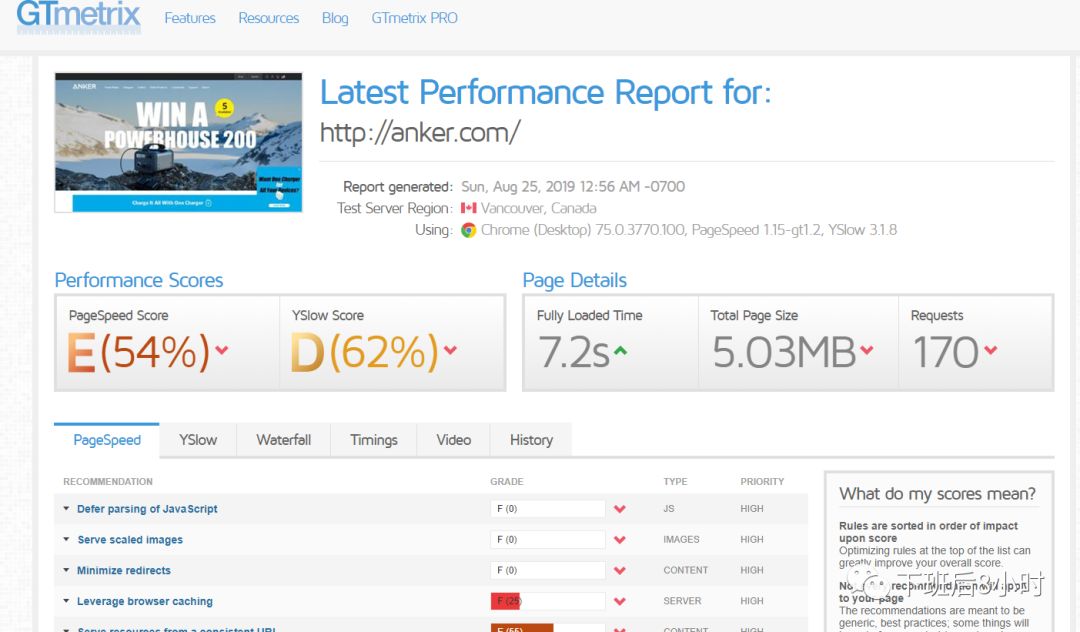
Task: Click the 170 requests value
Action: pos(945,352)
